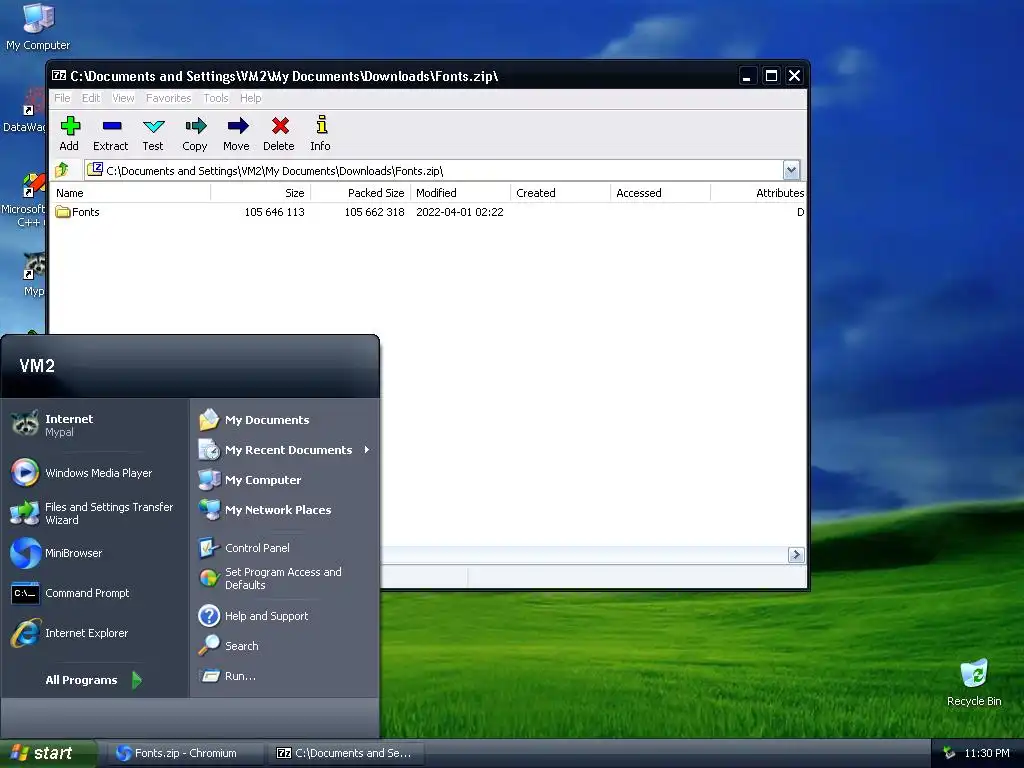This screenshot has width=1024, height=768.
Task: Launch MiniBrowser from Start menu
Action: tap(95, 553)
